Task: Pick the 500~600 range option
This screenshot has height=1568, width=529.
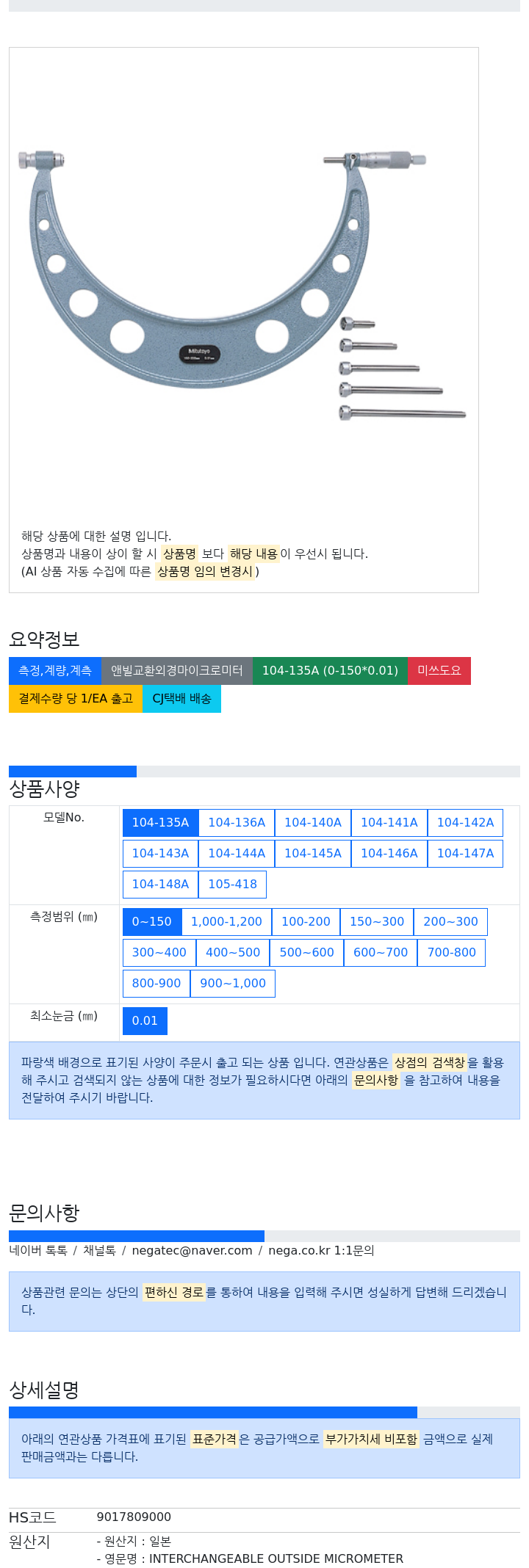Action: [306, 953]
